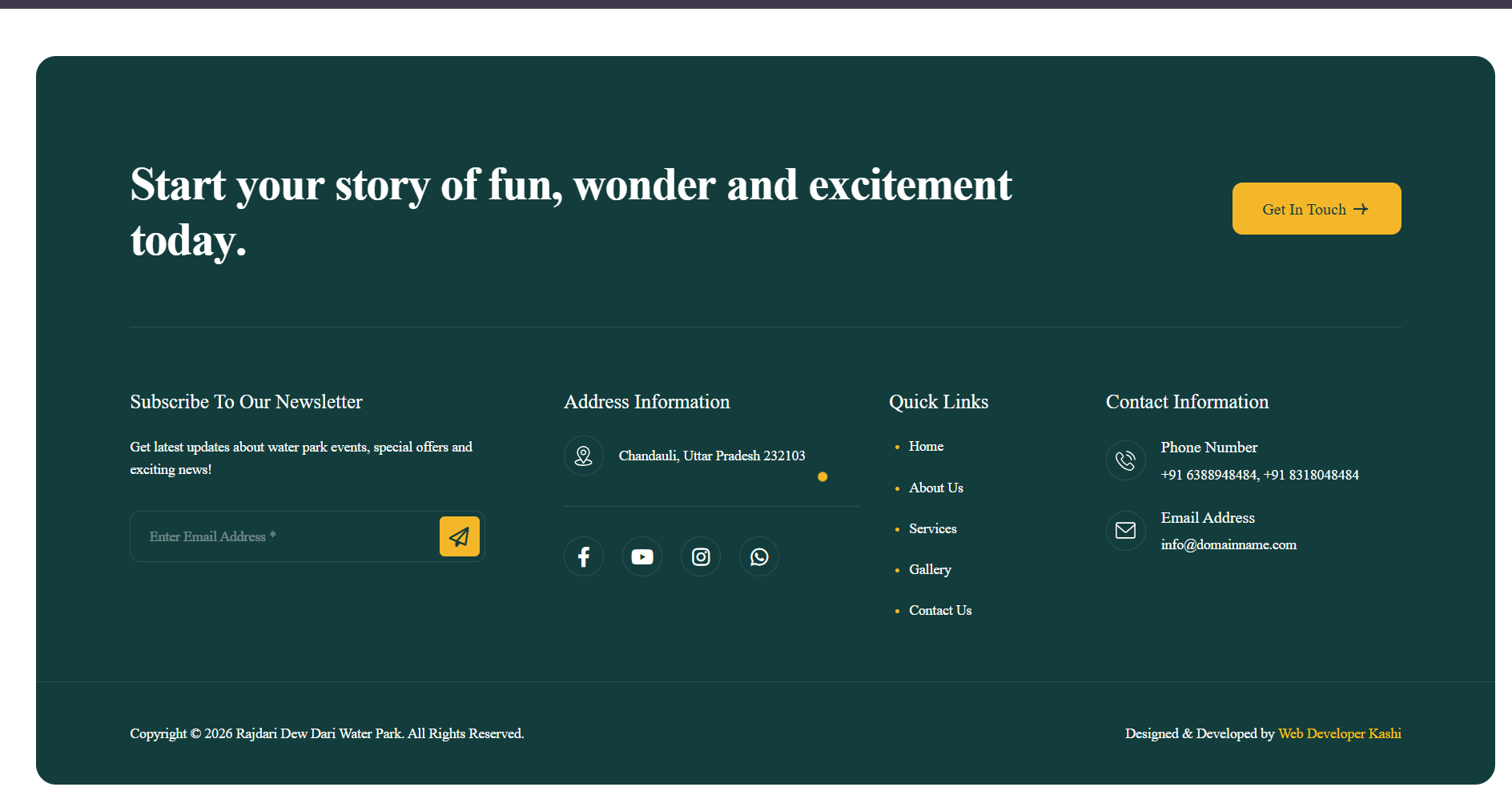
Task: Open the Gallery quick link
Action: point(930,569)
